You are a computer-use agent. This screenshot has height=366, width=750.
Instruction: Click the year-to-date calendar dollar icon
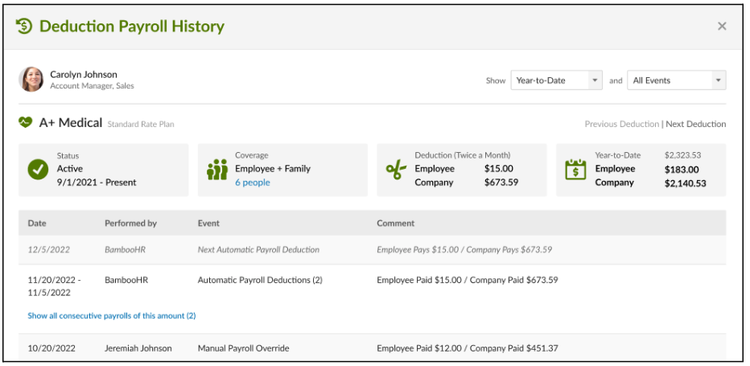[x=575, y=169]
